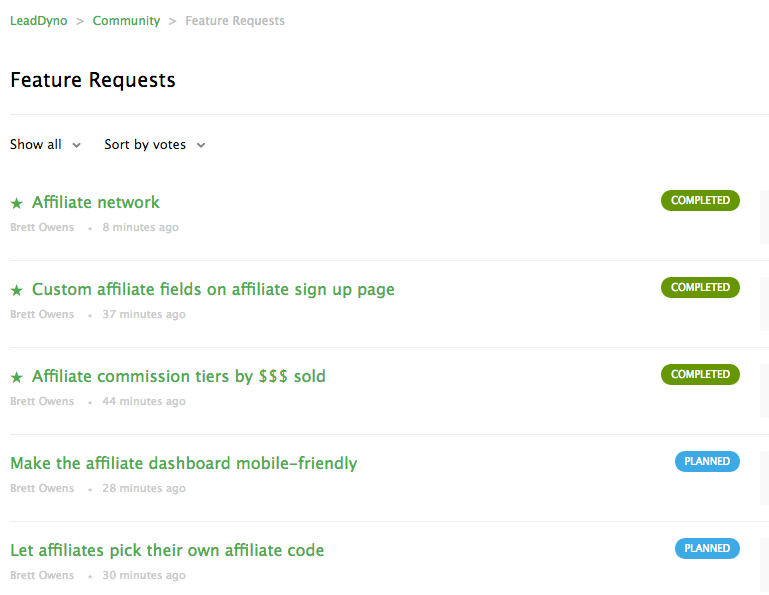Click Brett Owens under Affiliate network
This screenshot has height=595, width=769.
[x=42, y=227]
